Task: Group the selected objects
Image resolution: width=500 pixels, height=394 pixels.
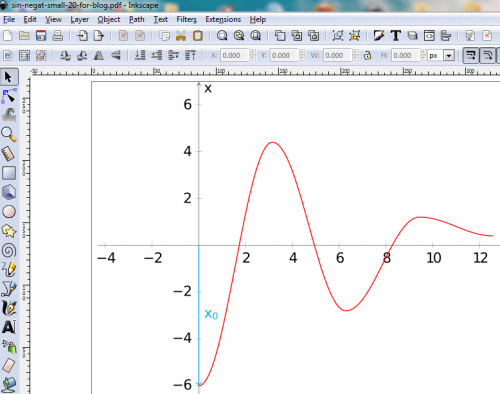Action: tap(338, 36)
